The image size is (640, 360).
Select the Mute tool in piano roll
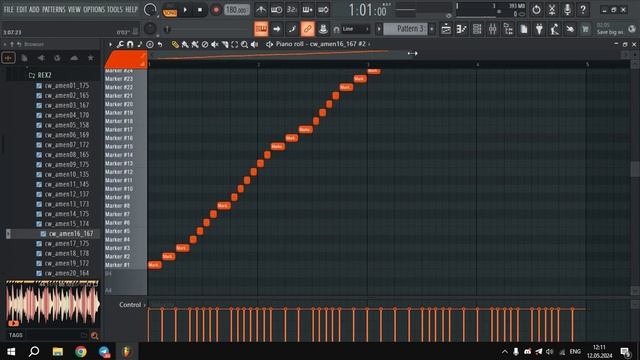215,44
